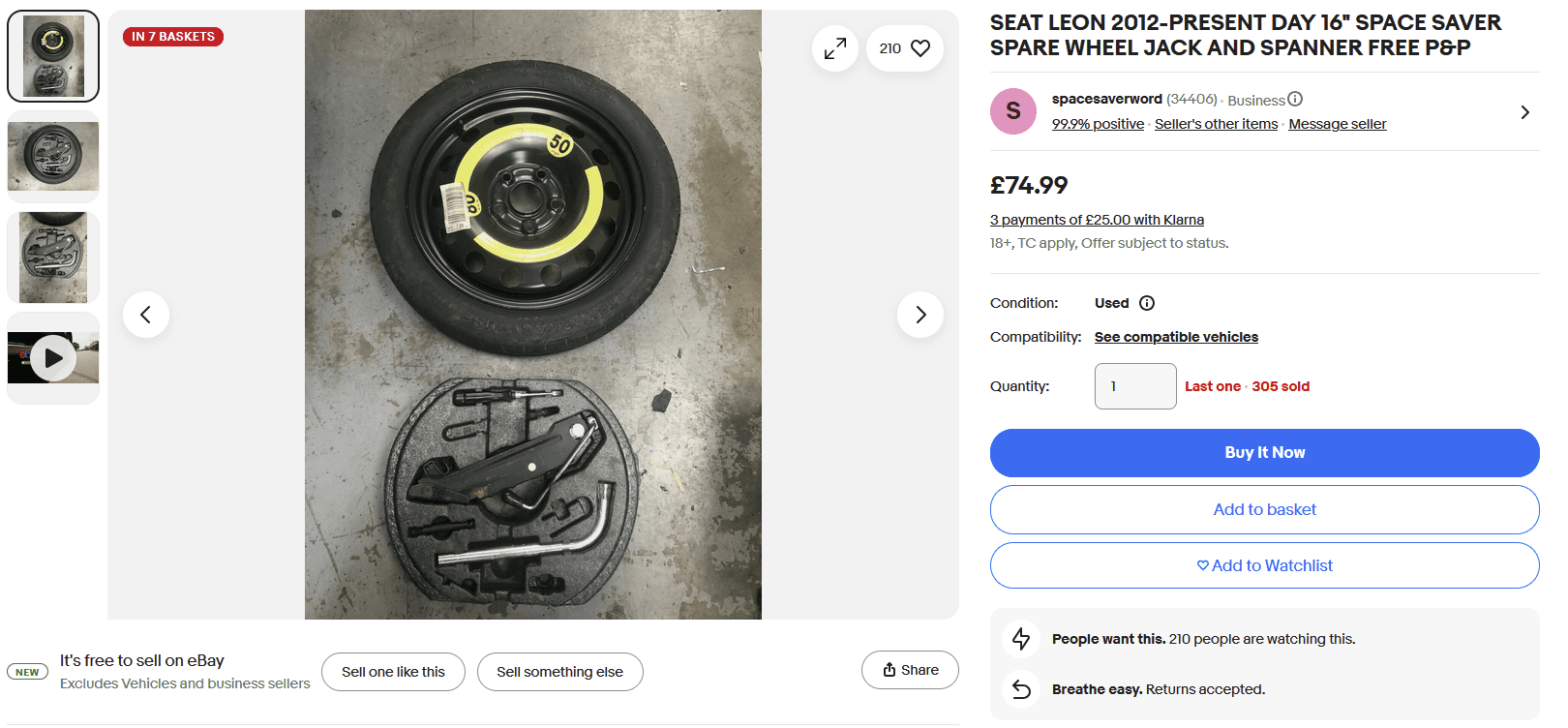
Task: Click the heart icon to favorite listing
Action: pos(920,48)
